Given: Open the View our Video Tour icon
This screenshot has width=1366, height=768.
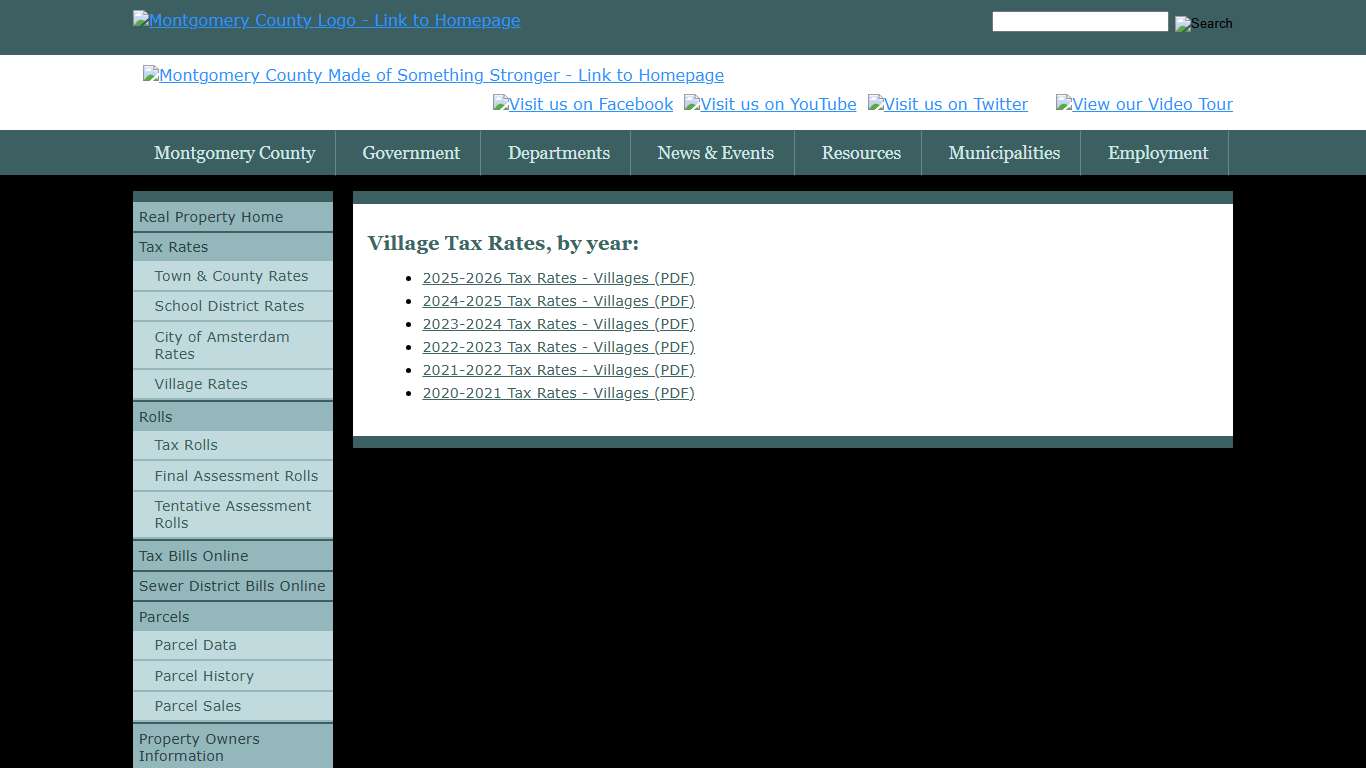Looking at the screenshot, I should [x=1144, y=105].
